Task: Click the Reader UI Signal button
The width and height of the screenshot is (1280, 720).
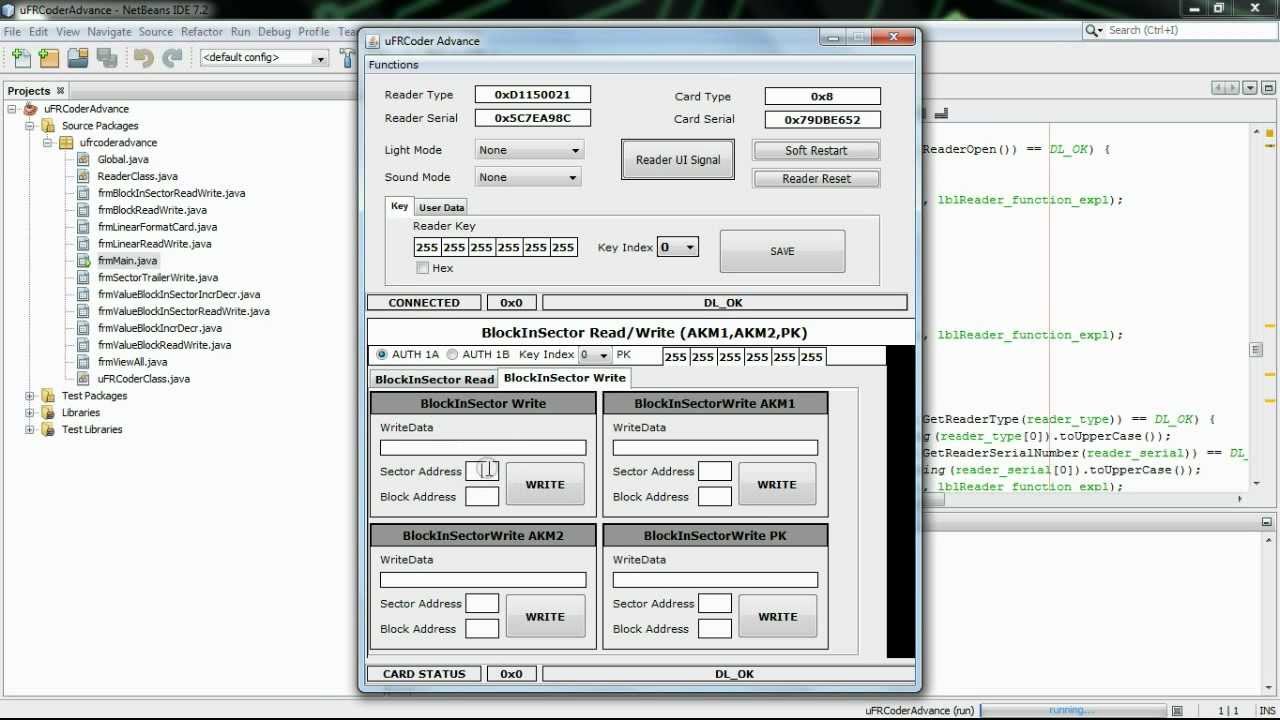Action: click(678, 160)
